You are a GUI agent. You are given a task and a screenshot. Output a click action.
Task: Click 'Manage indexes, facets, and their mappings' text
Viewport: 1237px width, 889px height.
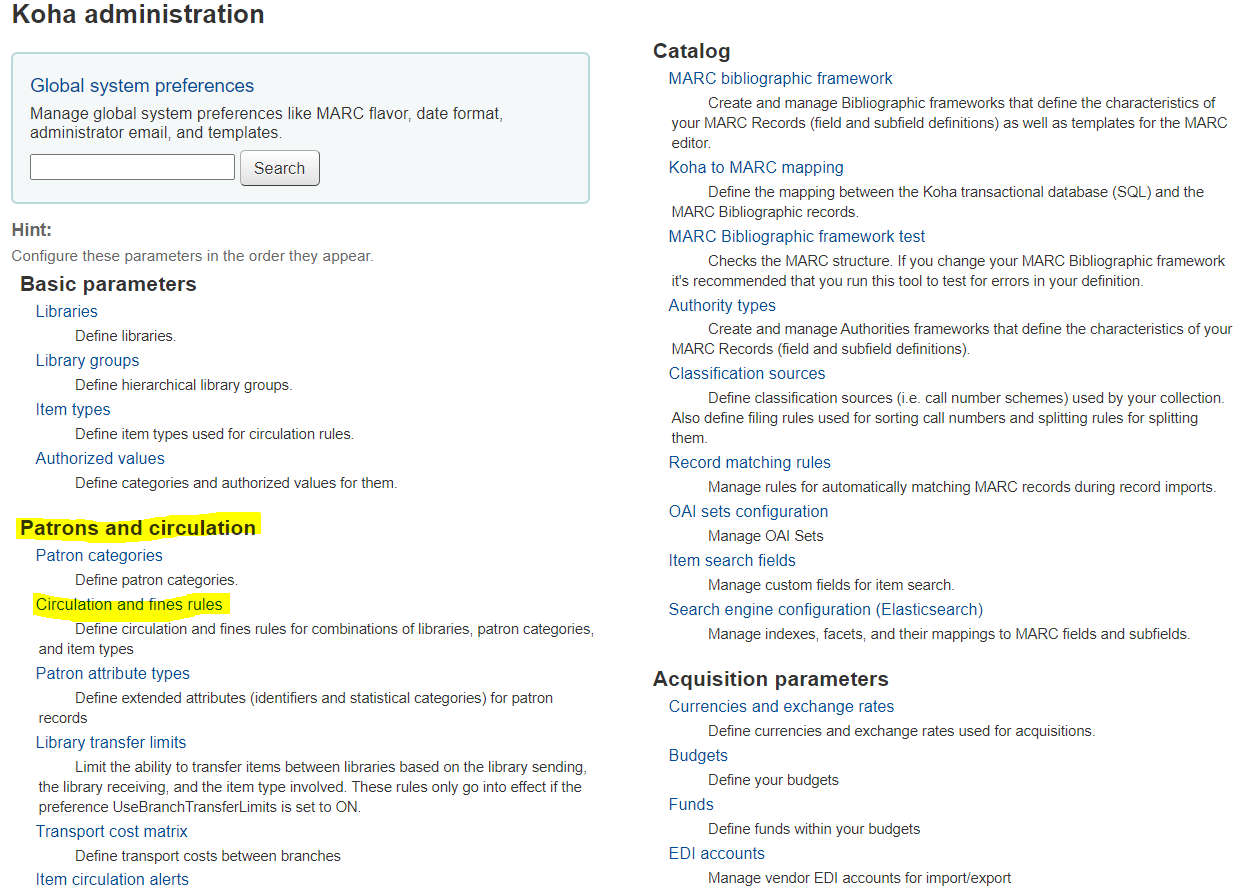tap(949, 634)
